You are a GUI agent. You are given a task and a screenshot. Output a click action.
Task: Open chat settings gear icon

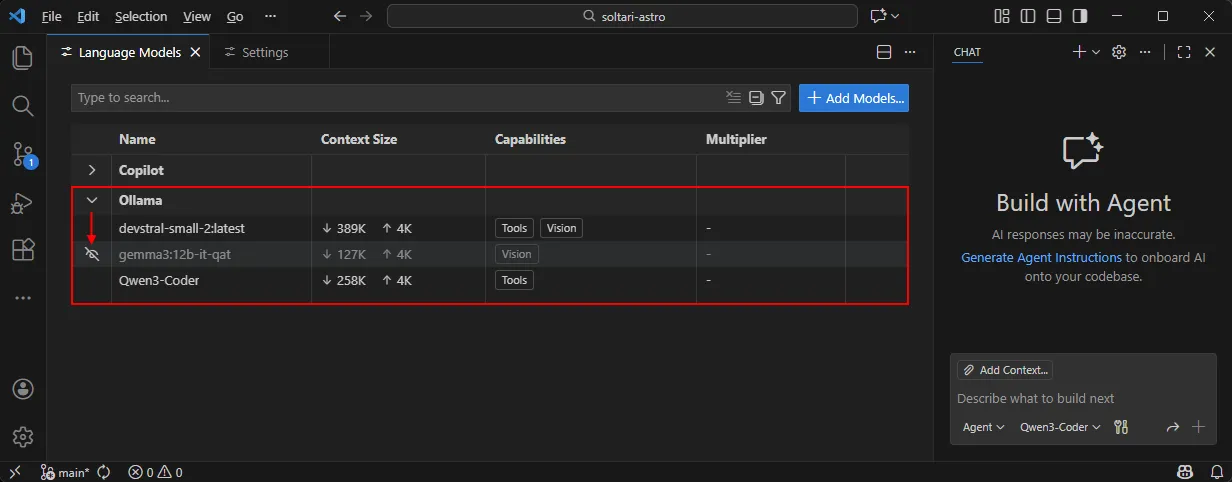(1119, 52)
